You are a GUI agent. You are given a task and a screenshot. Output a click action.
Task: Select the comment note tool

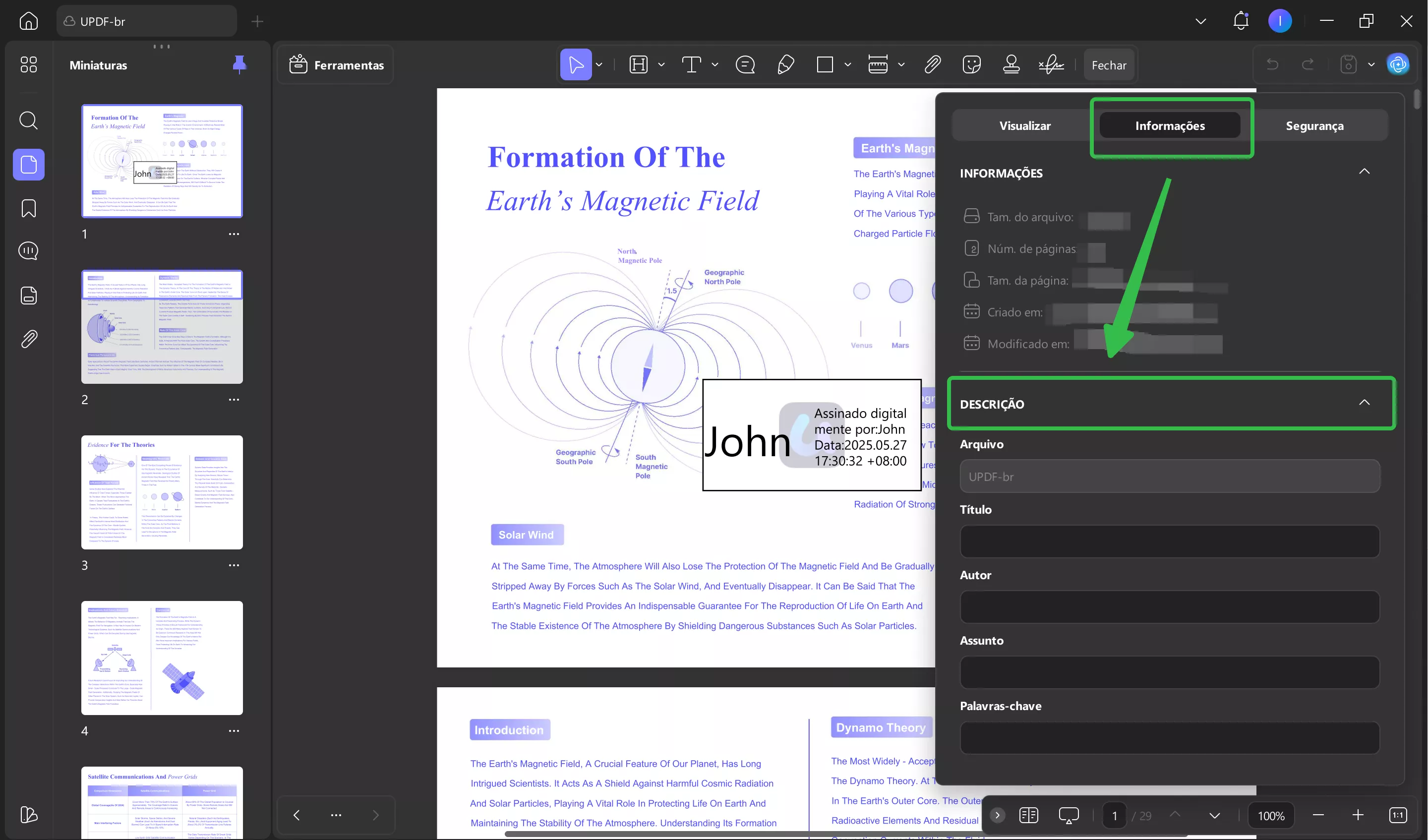(745, 64)
